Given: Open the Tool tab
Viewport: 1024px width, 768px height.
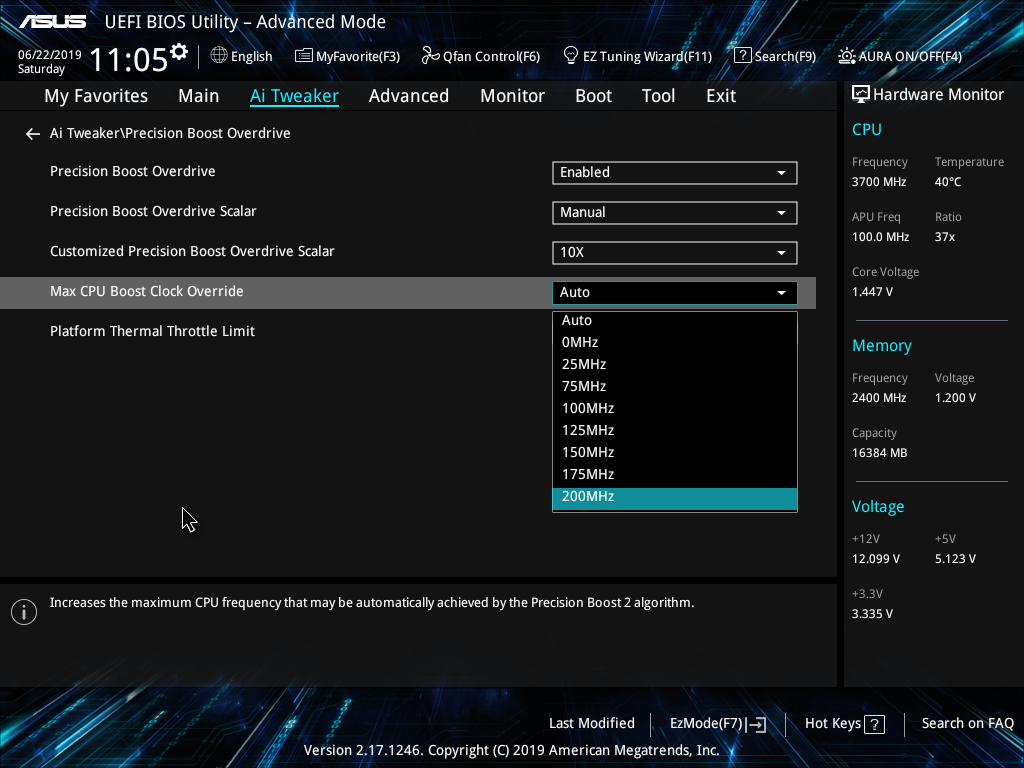Looking at the screenshot, I should [658, 96].
